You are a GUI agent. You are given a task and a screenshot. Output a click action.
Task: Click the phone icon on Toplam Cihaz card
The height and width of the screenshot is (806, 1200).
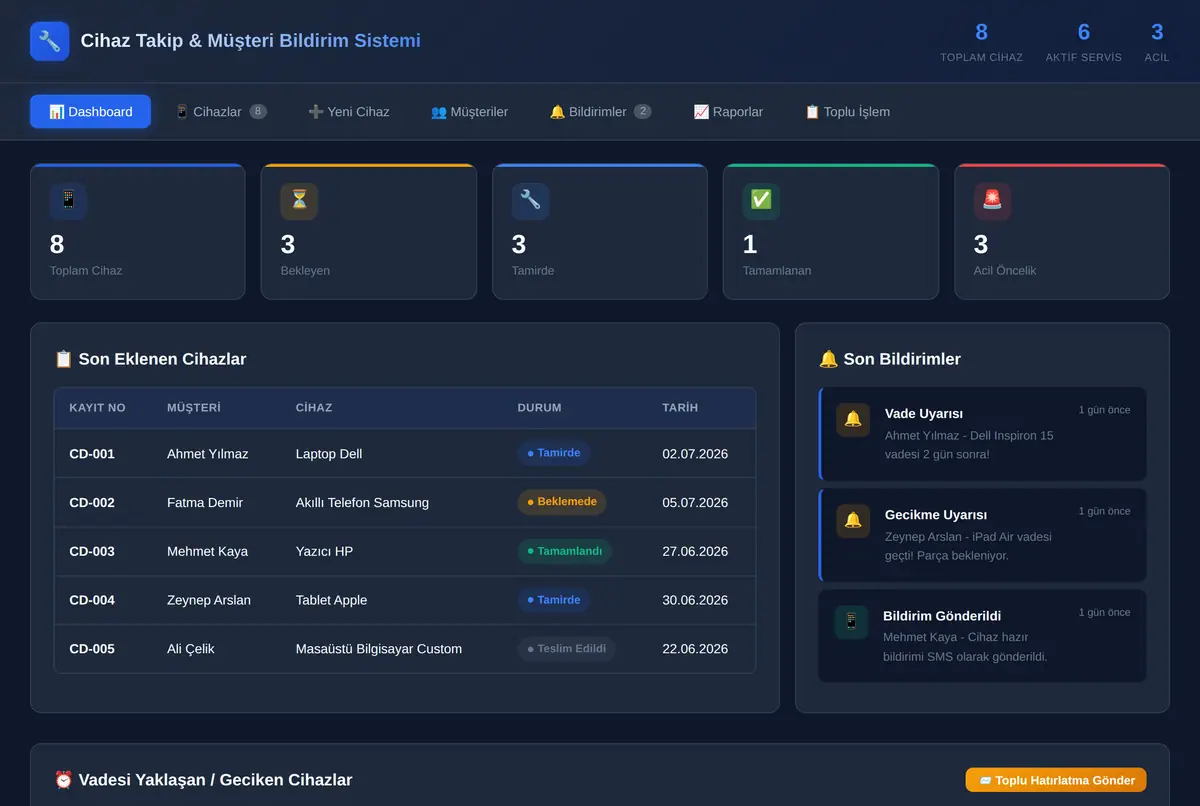click(x=68, y=201)
